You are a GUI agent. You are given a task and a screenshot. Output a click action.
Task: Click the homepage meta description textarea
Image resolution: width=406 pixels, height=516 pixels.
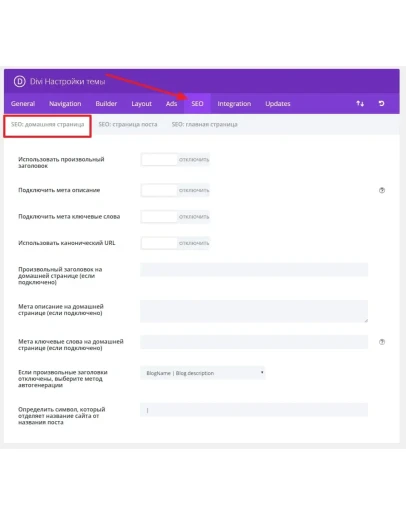coord(254,311)
